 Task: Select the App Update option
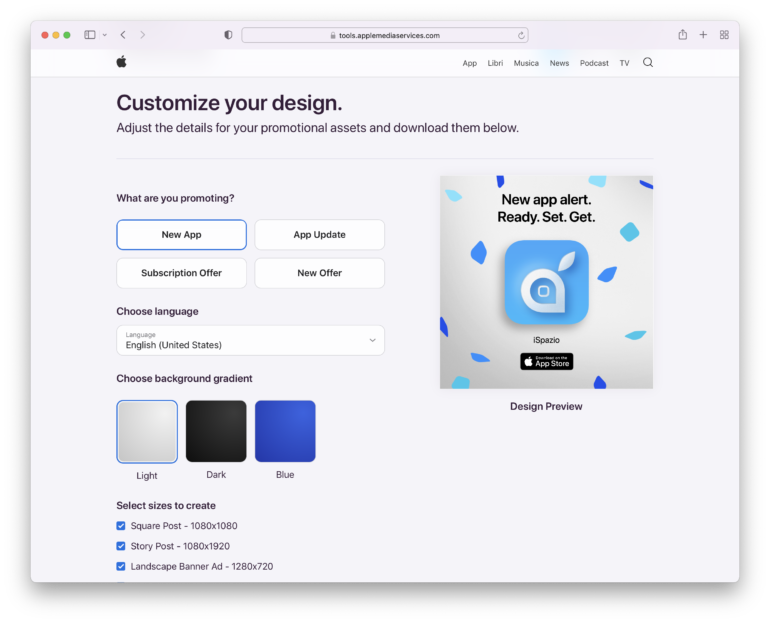tap(319, 235)
